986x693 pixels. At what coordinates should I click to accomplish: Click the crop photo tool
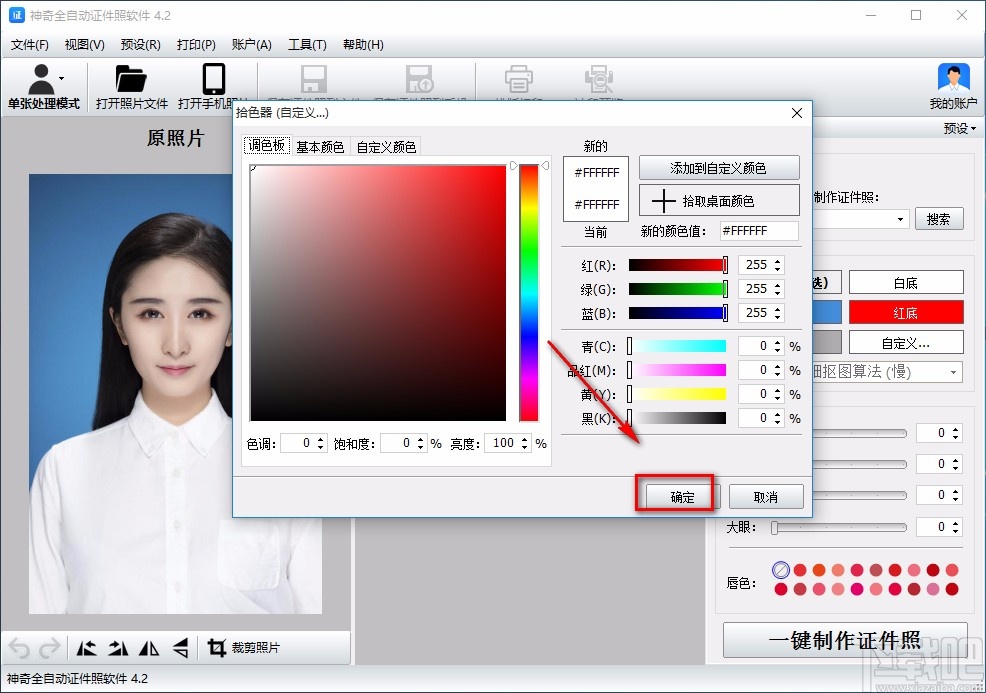[x=243, y=647]
